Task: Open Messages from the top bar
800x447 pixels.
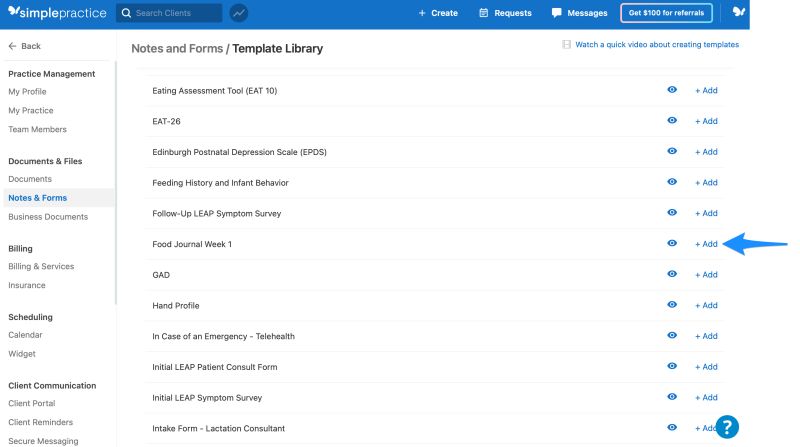Action: (x=579, y=13)
